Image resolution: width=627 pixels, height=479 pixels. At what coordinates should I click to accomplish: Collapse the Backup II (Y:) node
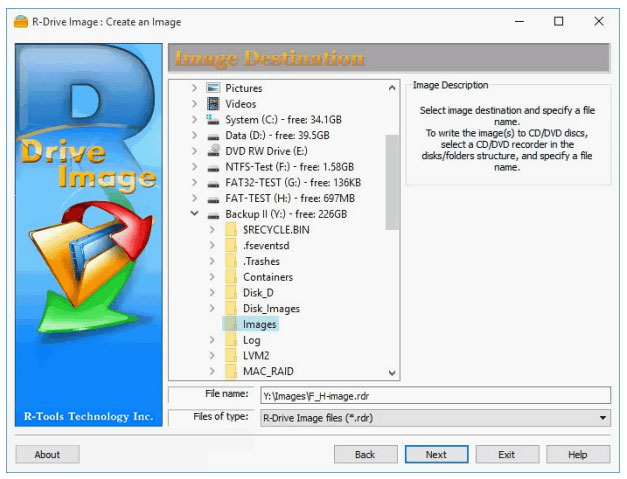[x=194, y=214]
